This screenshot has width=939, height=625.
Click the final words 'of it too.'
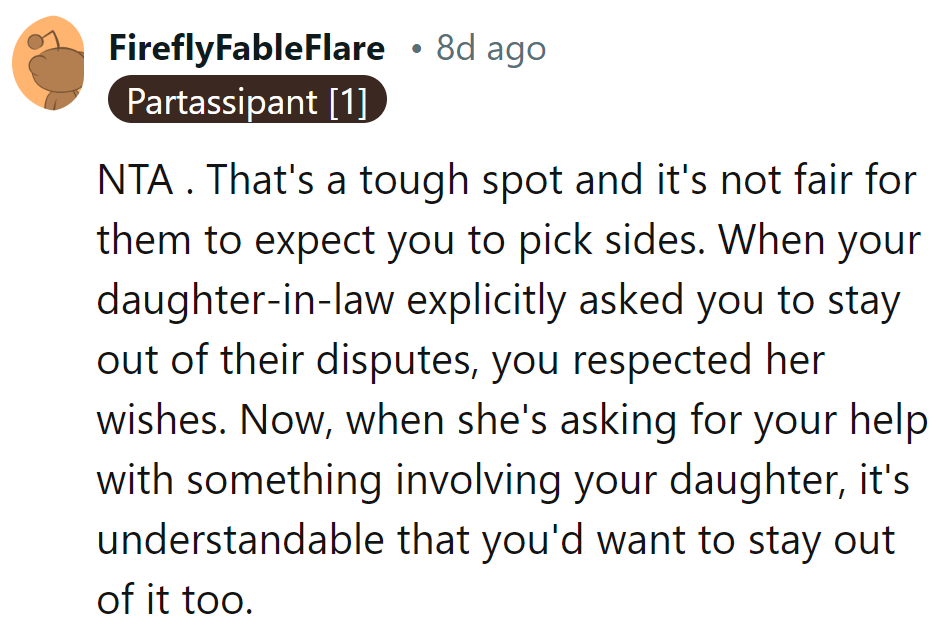(170, 599)
